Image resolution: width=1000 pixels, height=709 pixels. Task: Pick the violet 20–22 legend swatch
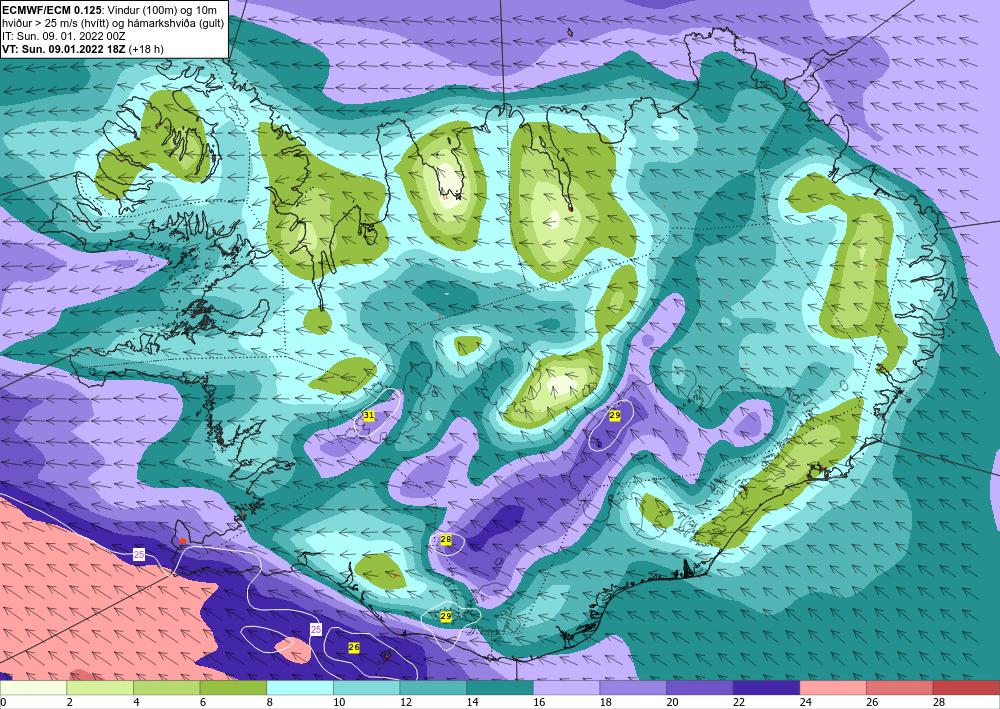pos(700,688)
